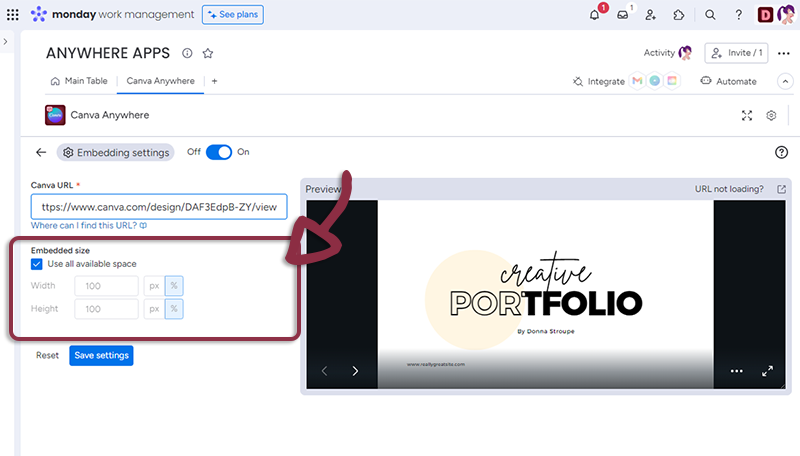Add board to favorites with star icon
The image size is (800, 456).
pyautogui.click(x=208, y=53)
